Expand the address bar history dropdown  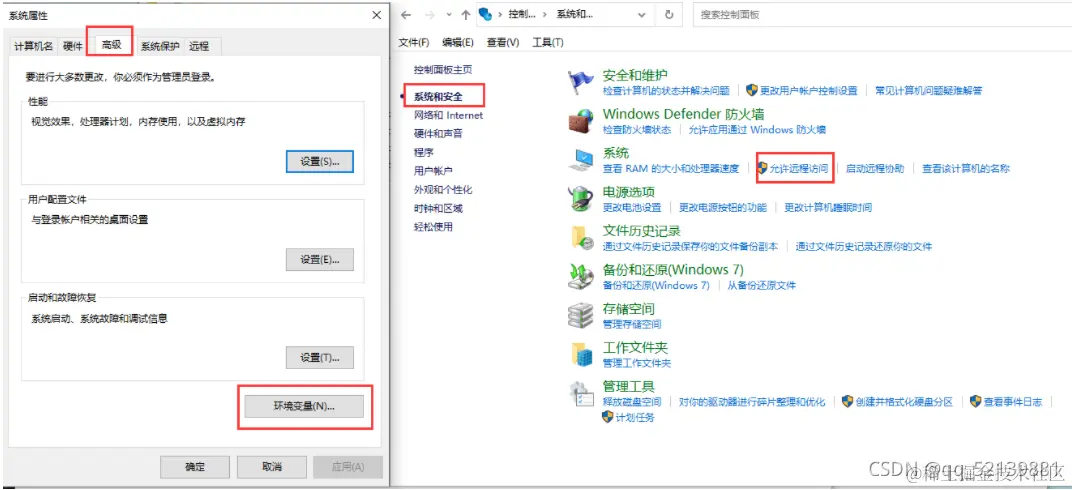[x=641, y=14]
